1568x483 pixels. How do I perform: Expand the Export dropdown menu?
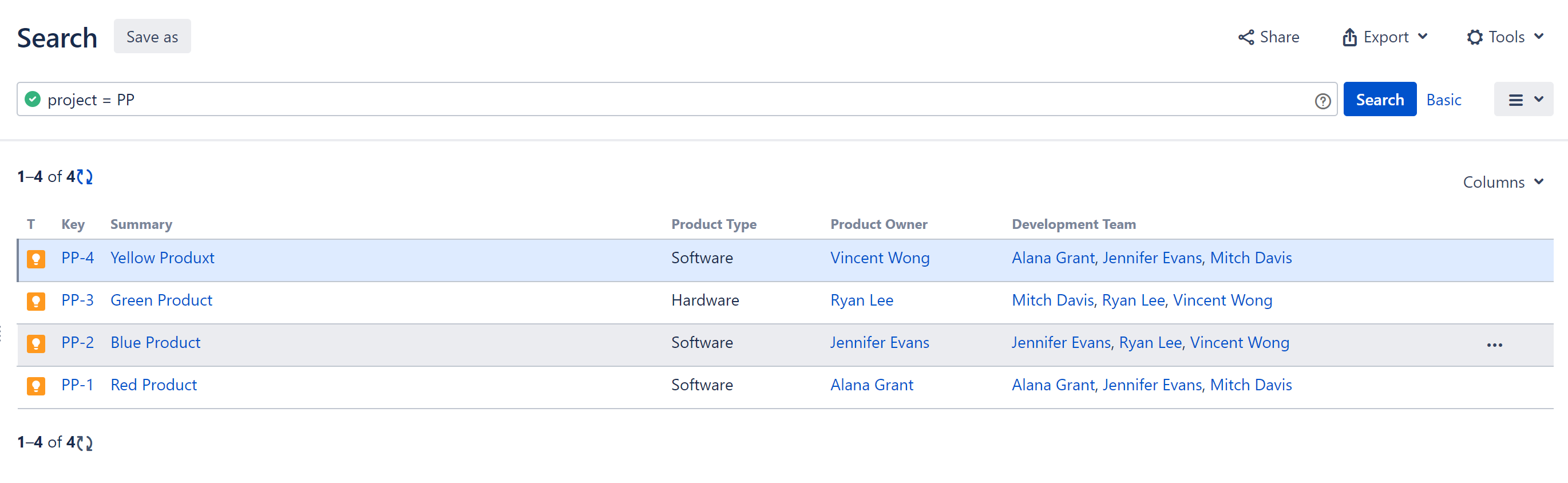[x=1385, y=37]
